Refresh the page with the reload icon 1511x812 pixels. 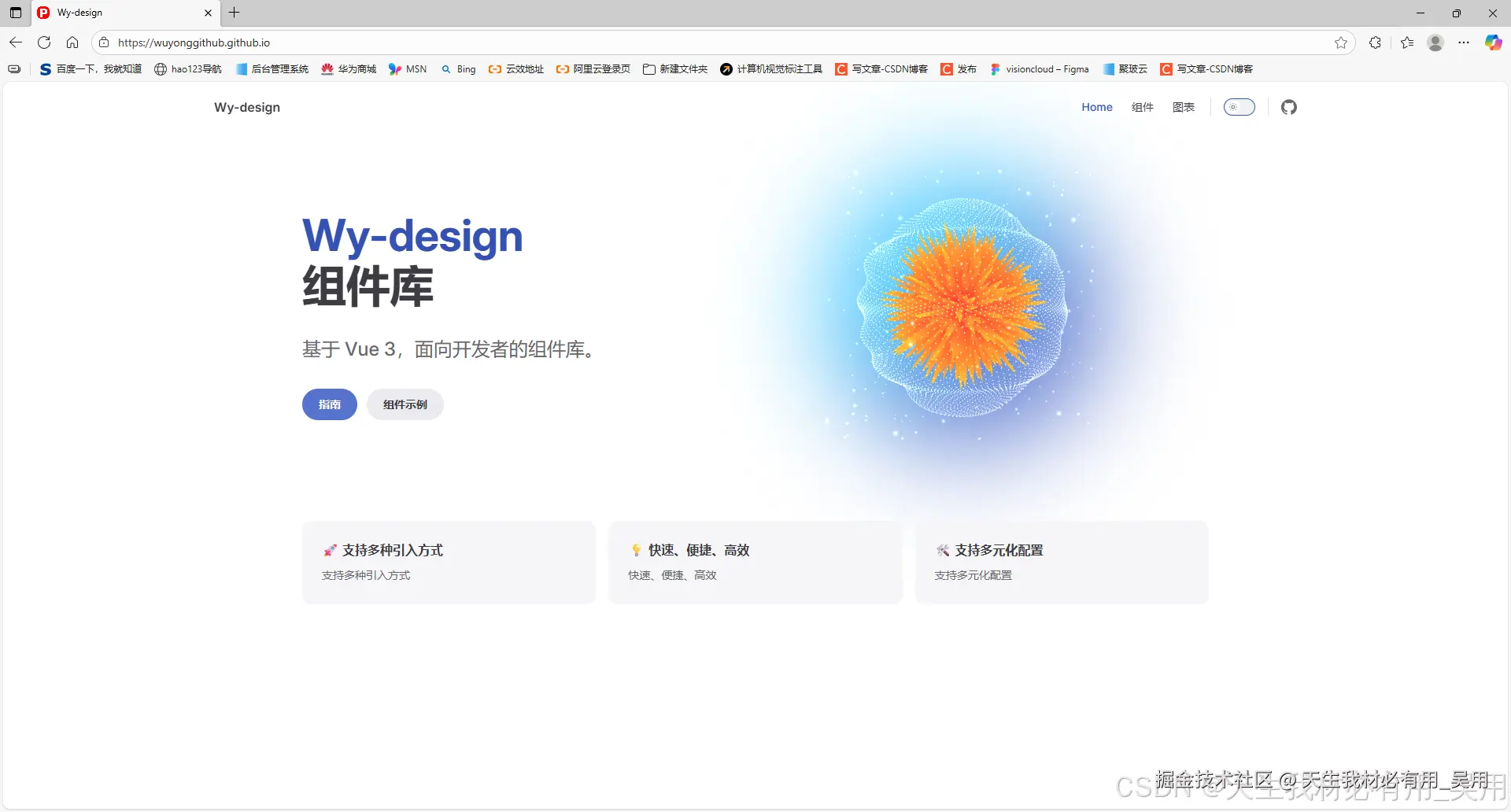[44, 42]
